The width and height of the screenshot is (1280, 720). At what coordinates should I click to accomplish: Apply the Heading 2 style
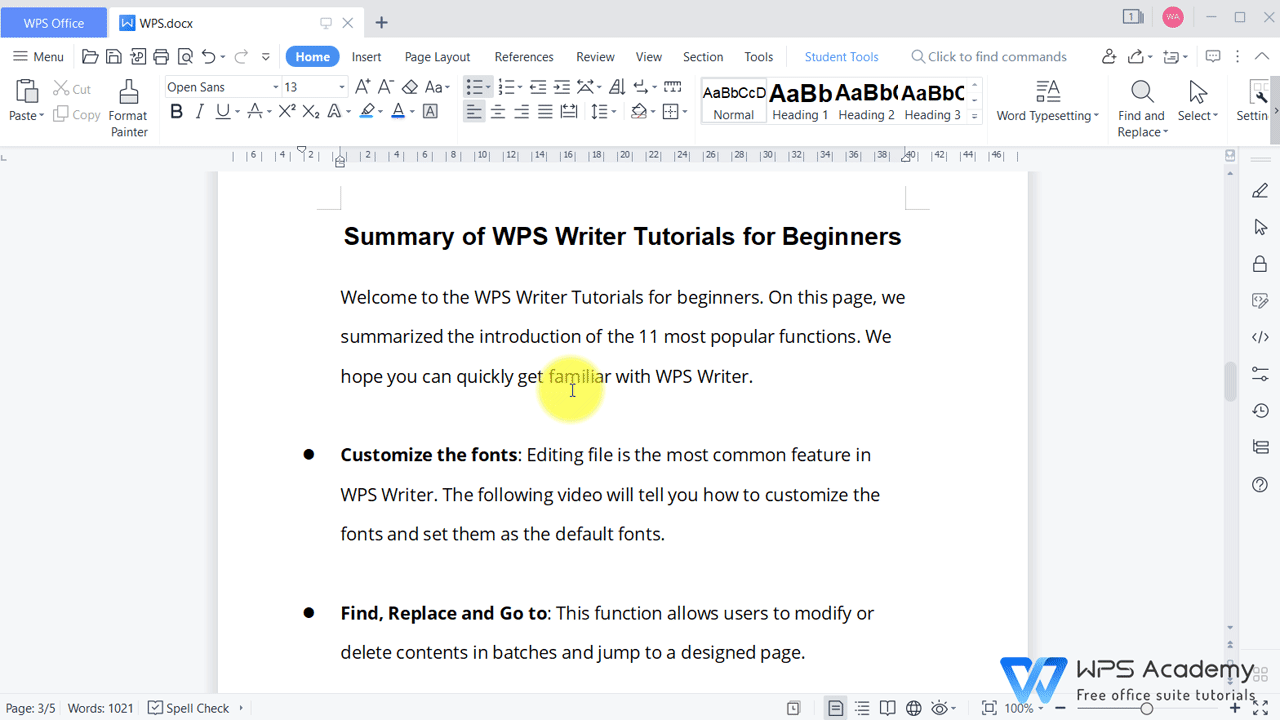point(866,101)
